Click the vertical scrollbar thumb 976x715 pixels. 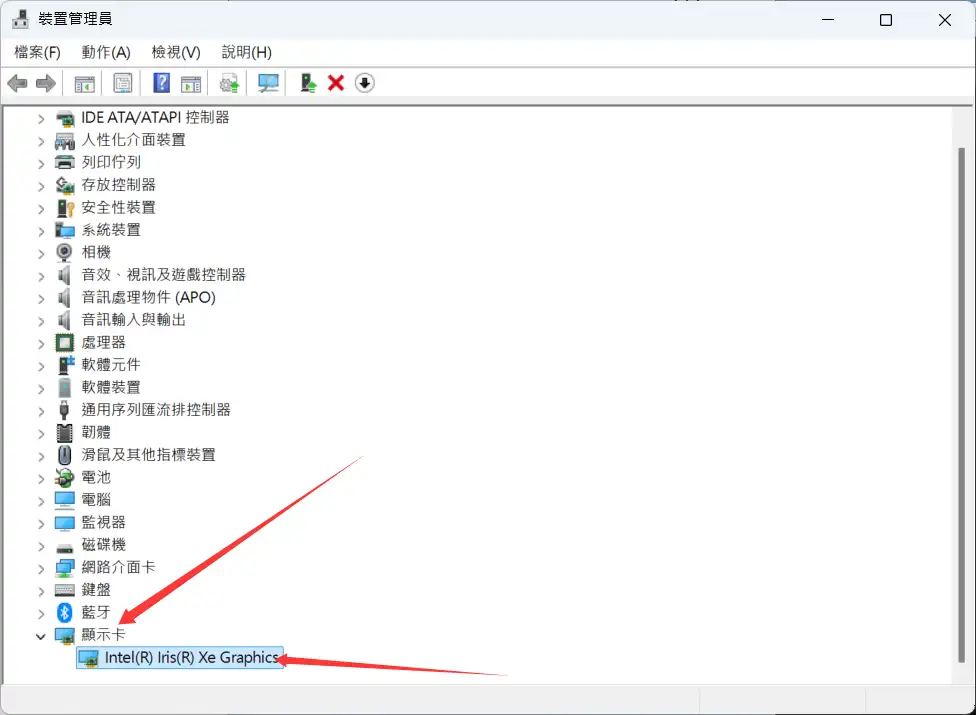[x=961, y=405]
